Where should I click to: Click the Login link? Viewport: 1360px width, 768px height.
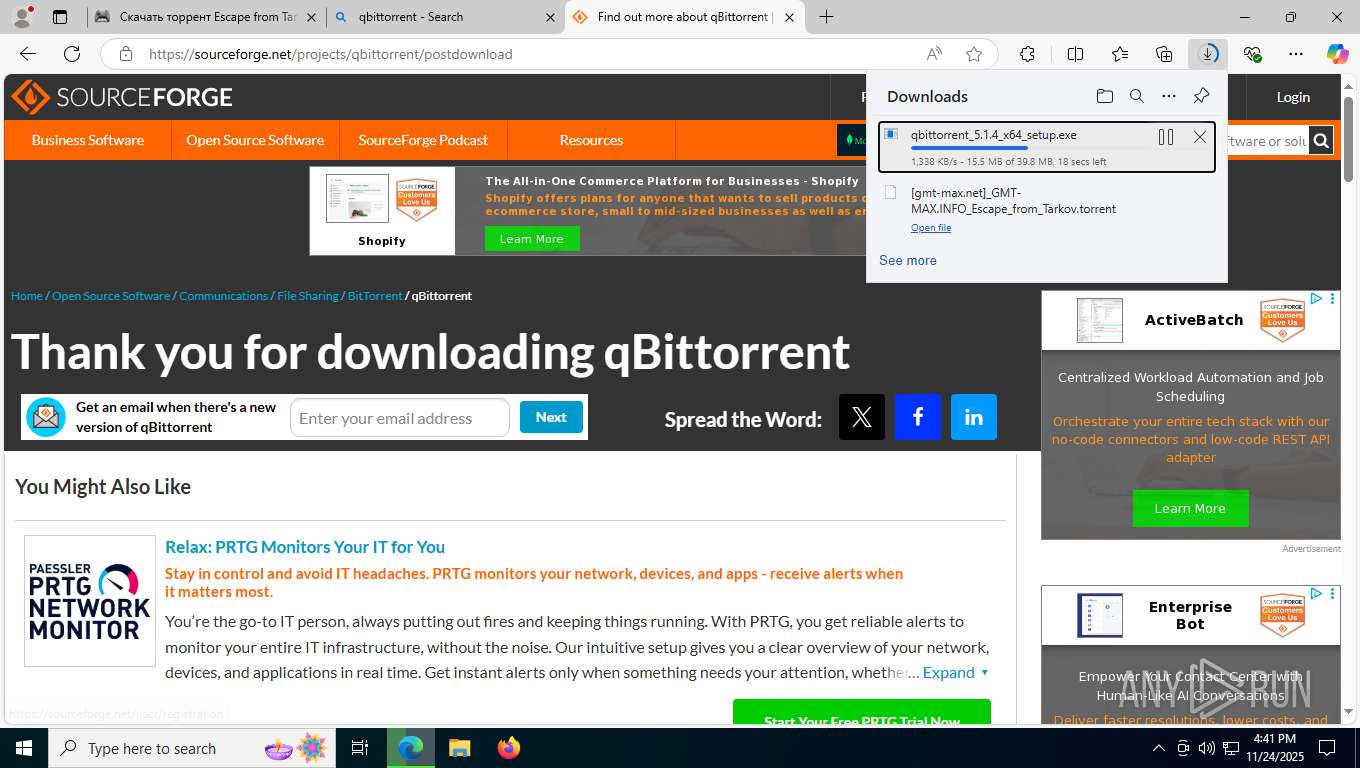(1293, 97)
